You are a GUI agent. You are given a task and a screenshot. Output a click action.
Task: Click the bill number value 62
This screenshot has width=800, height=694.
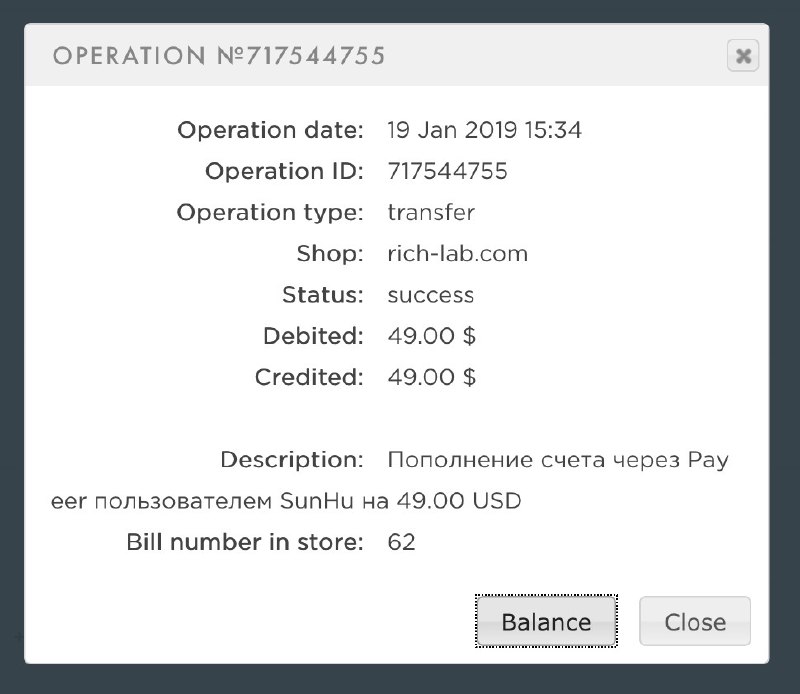point(401,543)
